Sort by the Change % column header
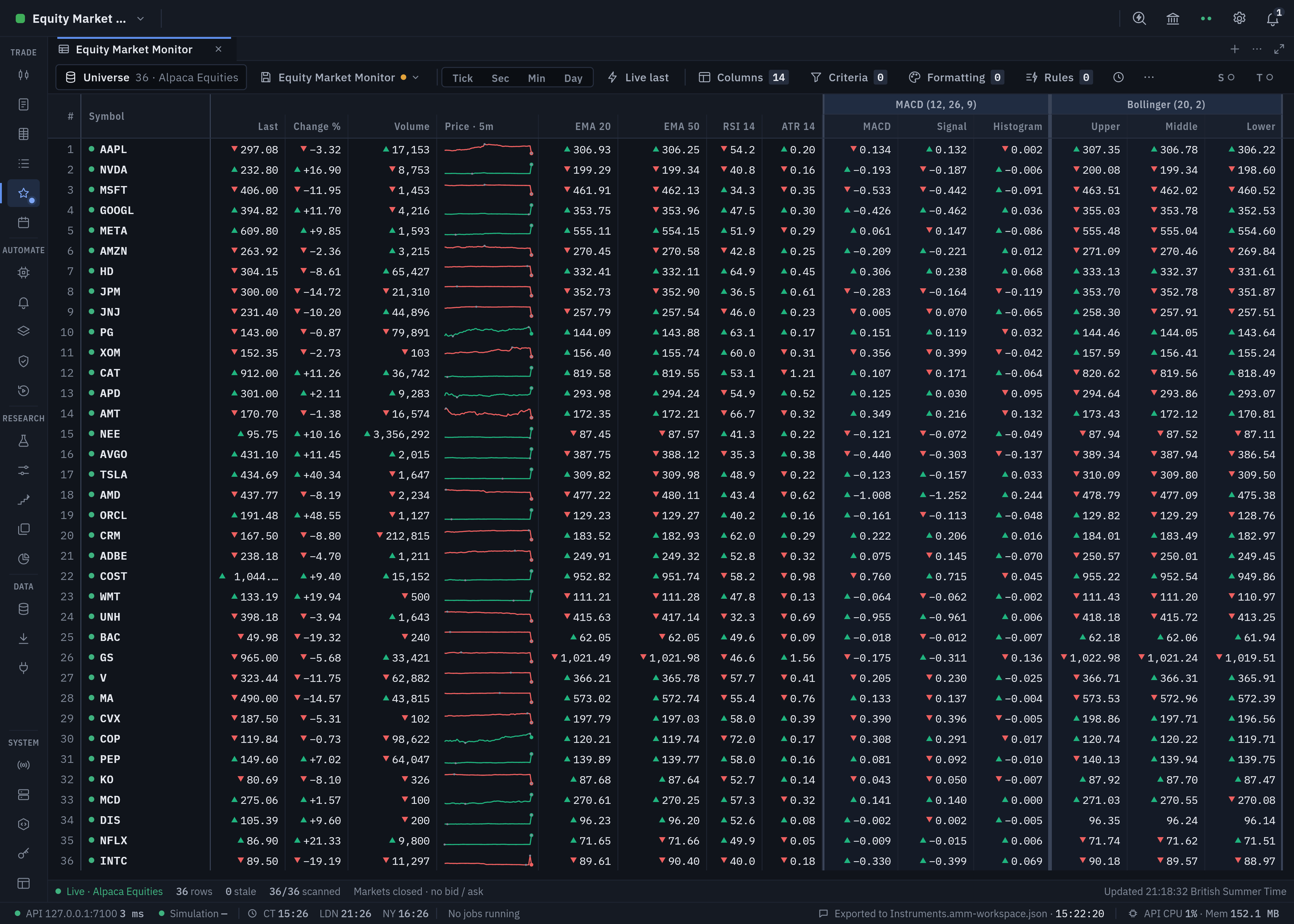This screenshot has height=924, width=1294. 317,126
